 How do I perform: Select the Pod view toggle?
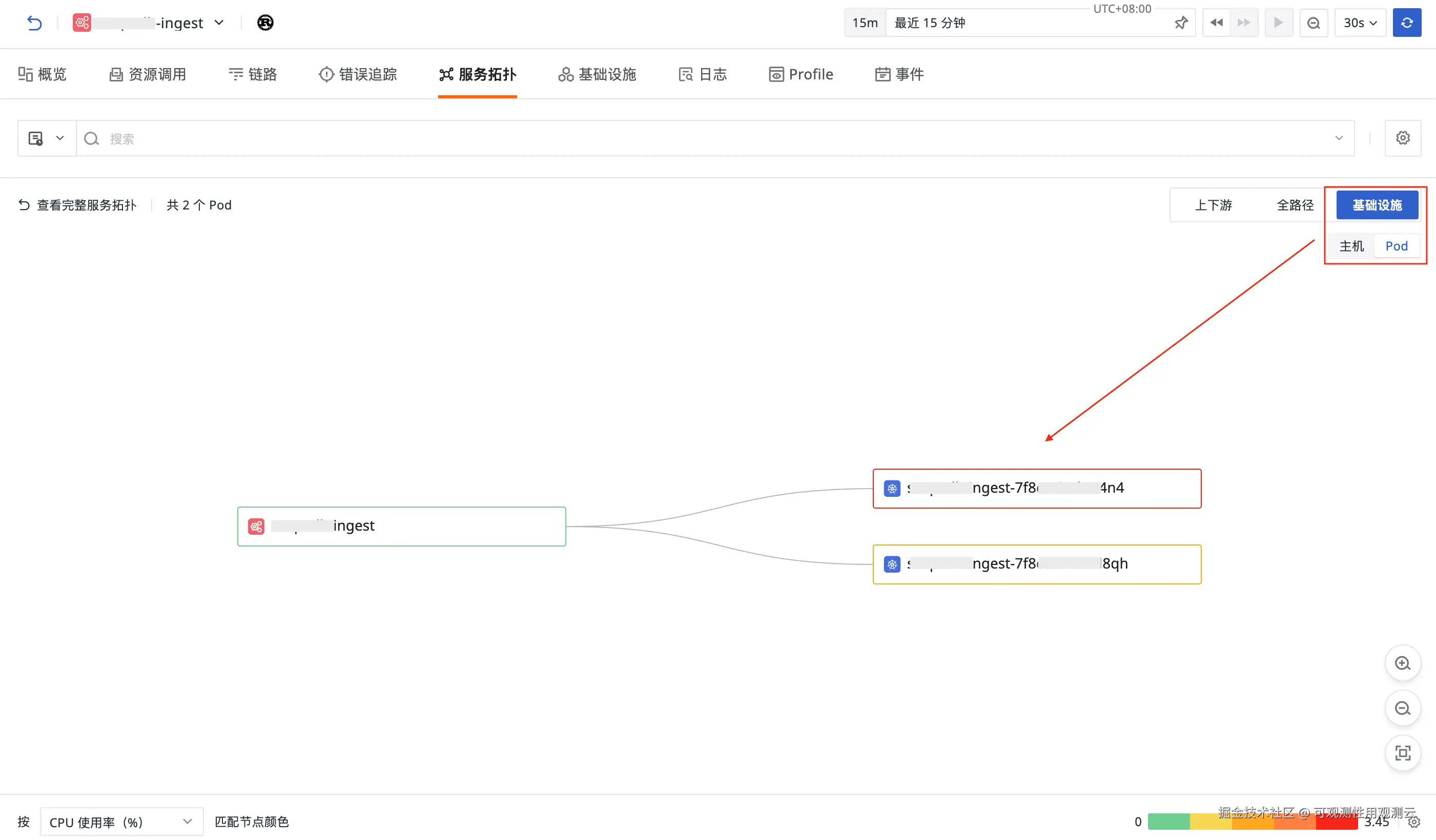click(x=1396, y=246)
